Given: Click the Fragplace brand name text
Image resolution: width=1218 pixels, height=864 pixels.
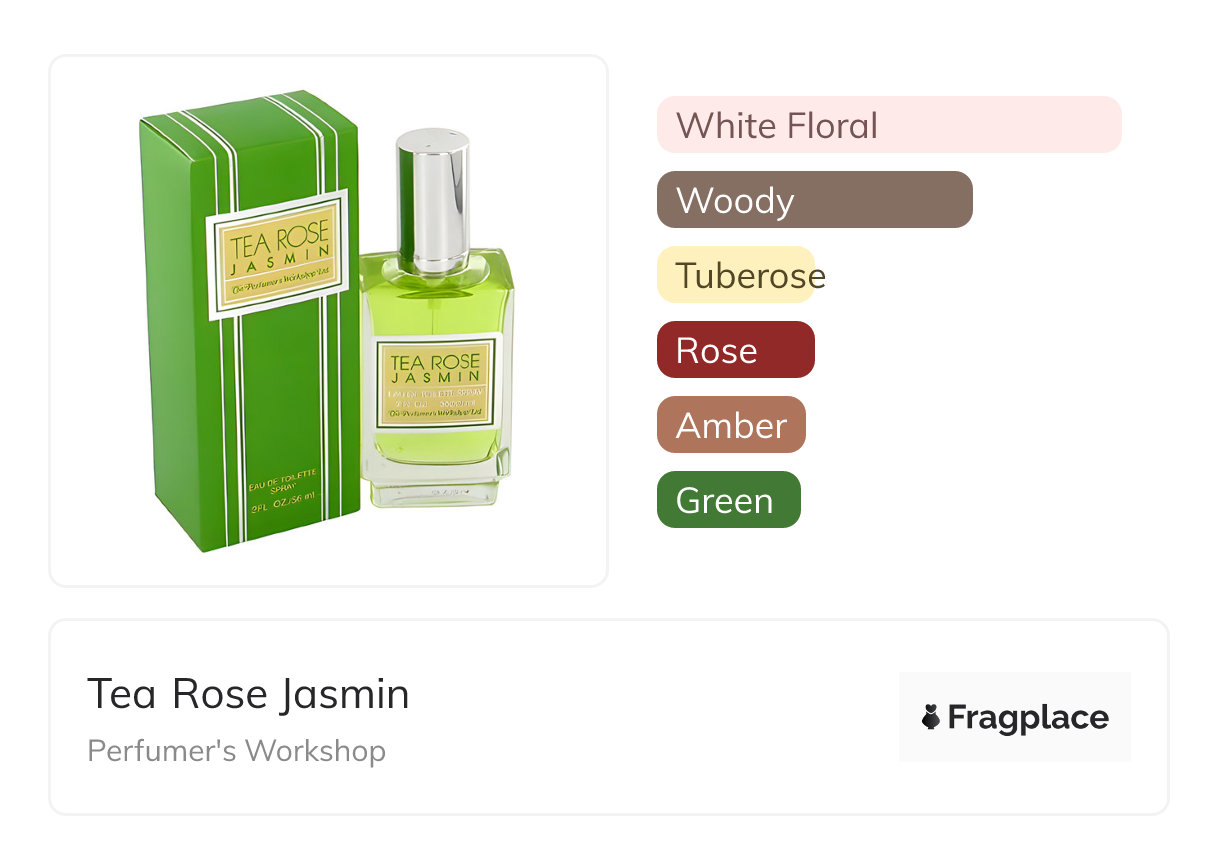Looking at the screenshot, I should click(1028, 717).
